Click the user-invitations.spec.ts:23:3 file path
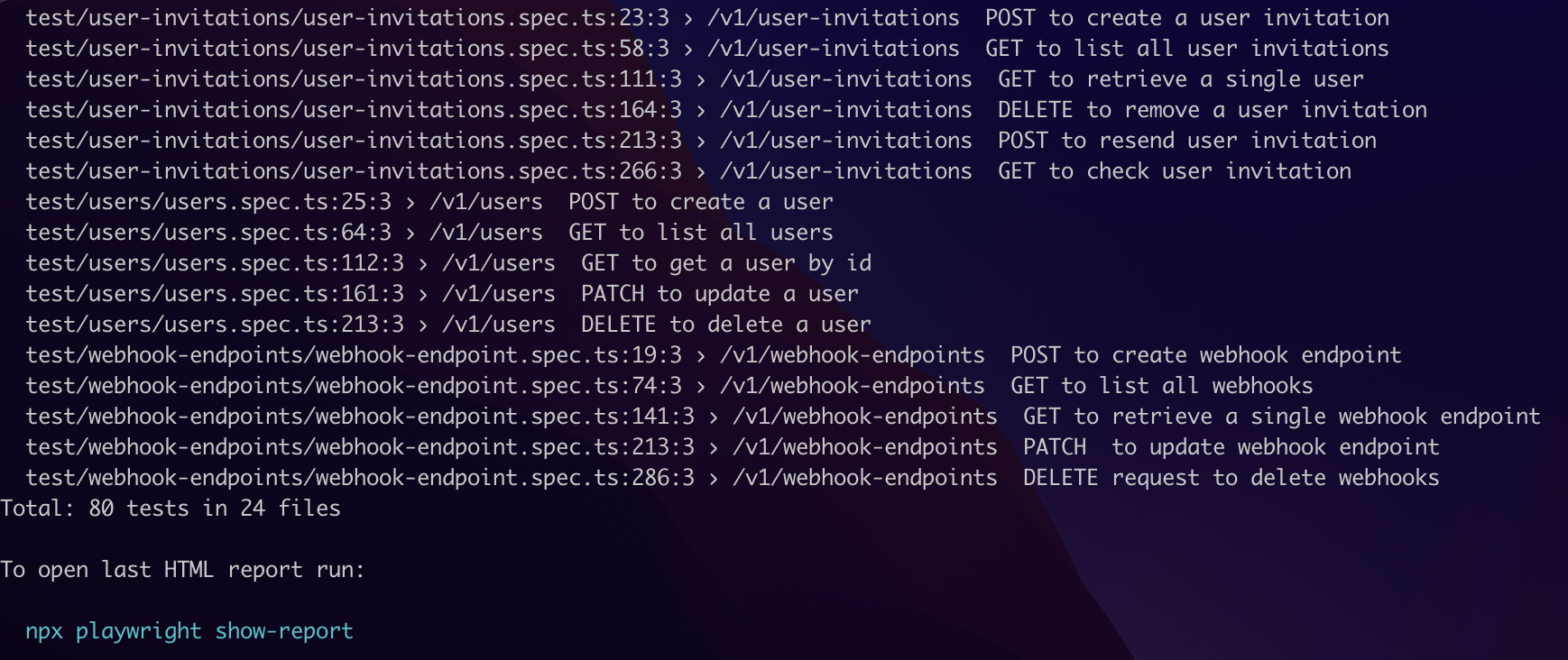This screenshot has height=660, width=1568. [347, 18]
